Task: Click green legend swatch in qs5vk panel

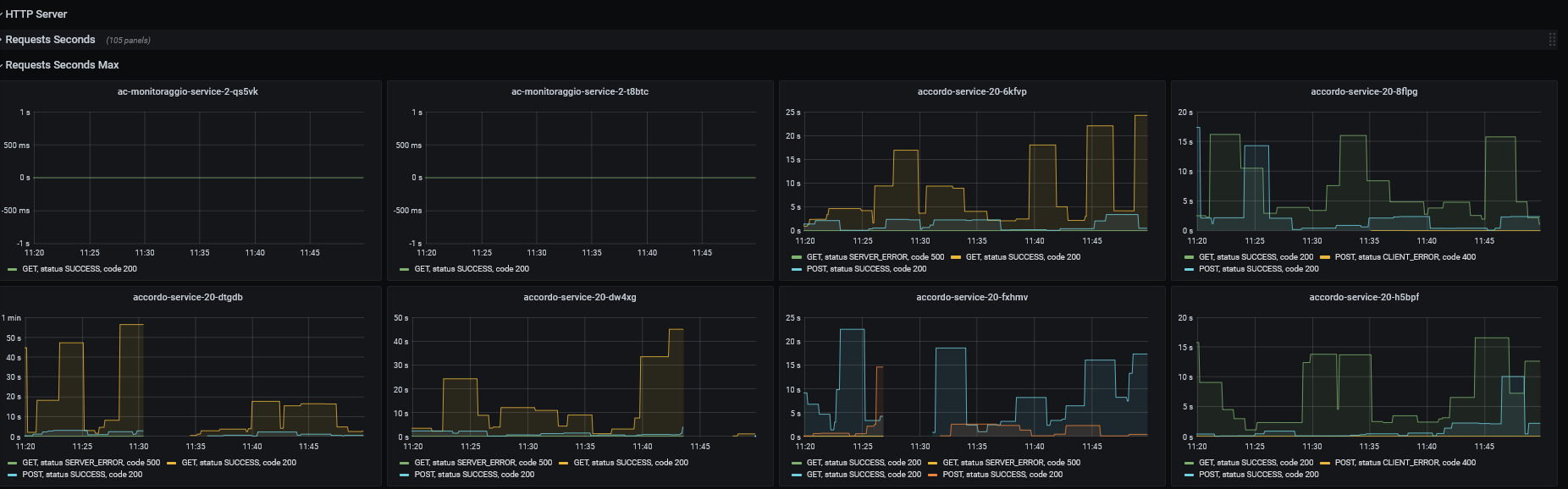Action: pyautogui.click(x=12, y=269)
